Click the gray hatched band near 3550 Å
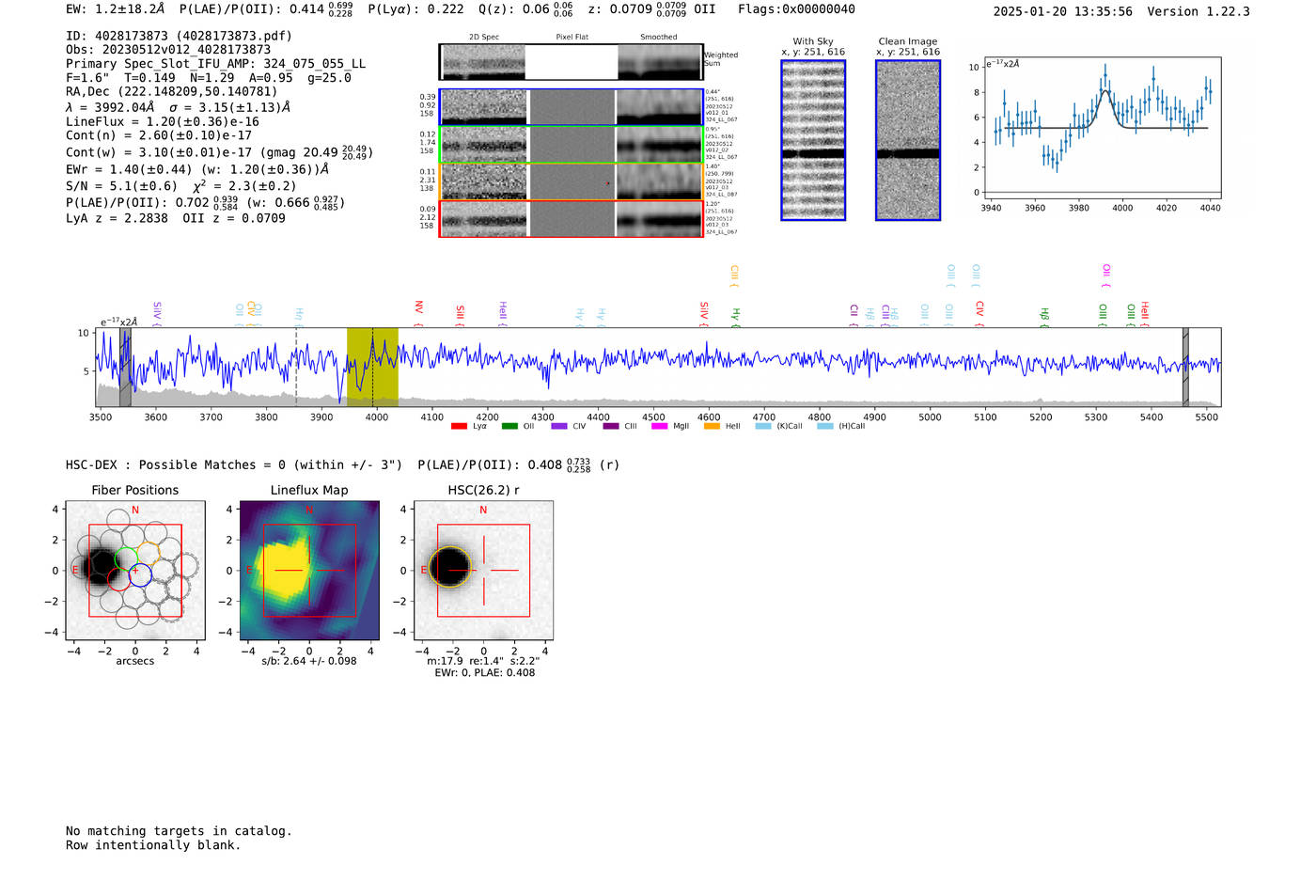The width and height of the screenshot is (1316, 896). 125,368
